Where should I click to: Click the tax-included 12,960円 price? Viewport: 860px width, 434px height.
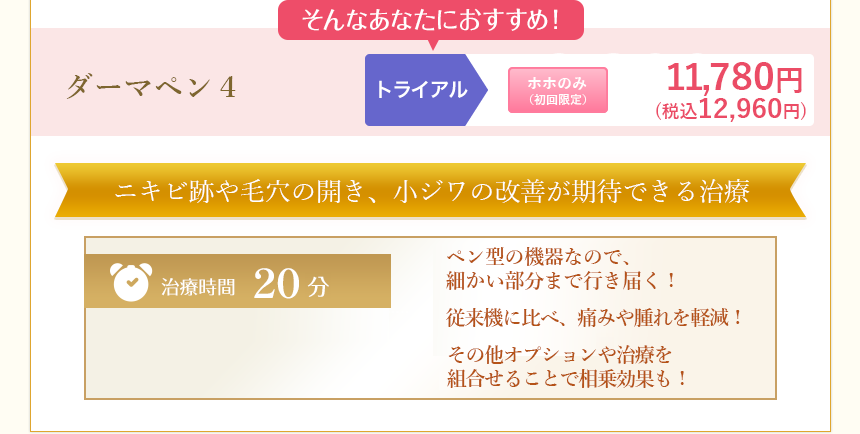click(x=730, y=110)
